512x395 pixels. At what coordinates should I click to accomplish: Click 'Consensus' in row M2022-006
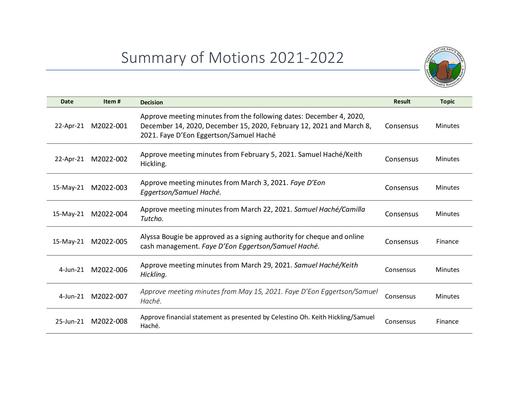[x=400, y=270]
